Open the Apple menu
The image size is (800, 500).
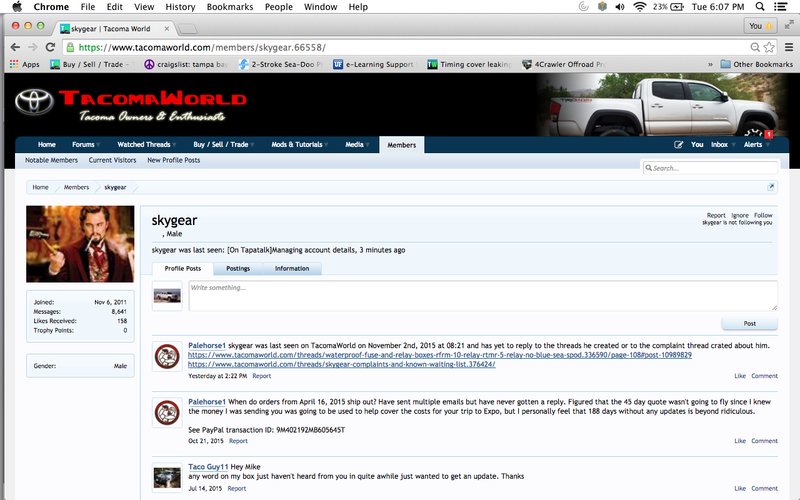coord(17,7)
